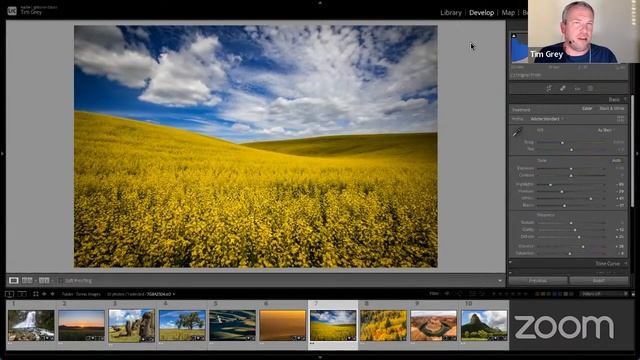Go back using the left arrow icon
Viewport: 640px width, 360px height.
tap(44, 294)
